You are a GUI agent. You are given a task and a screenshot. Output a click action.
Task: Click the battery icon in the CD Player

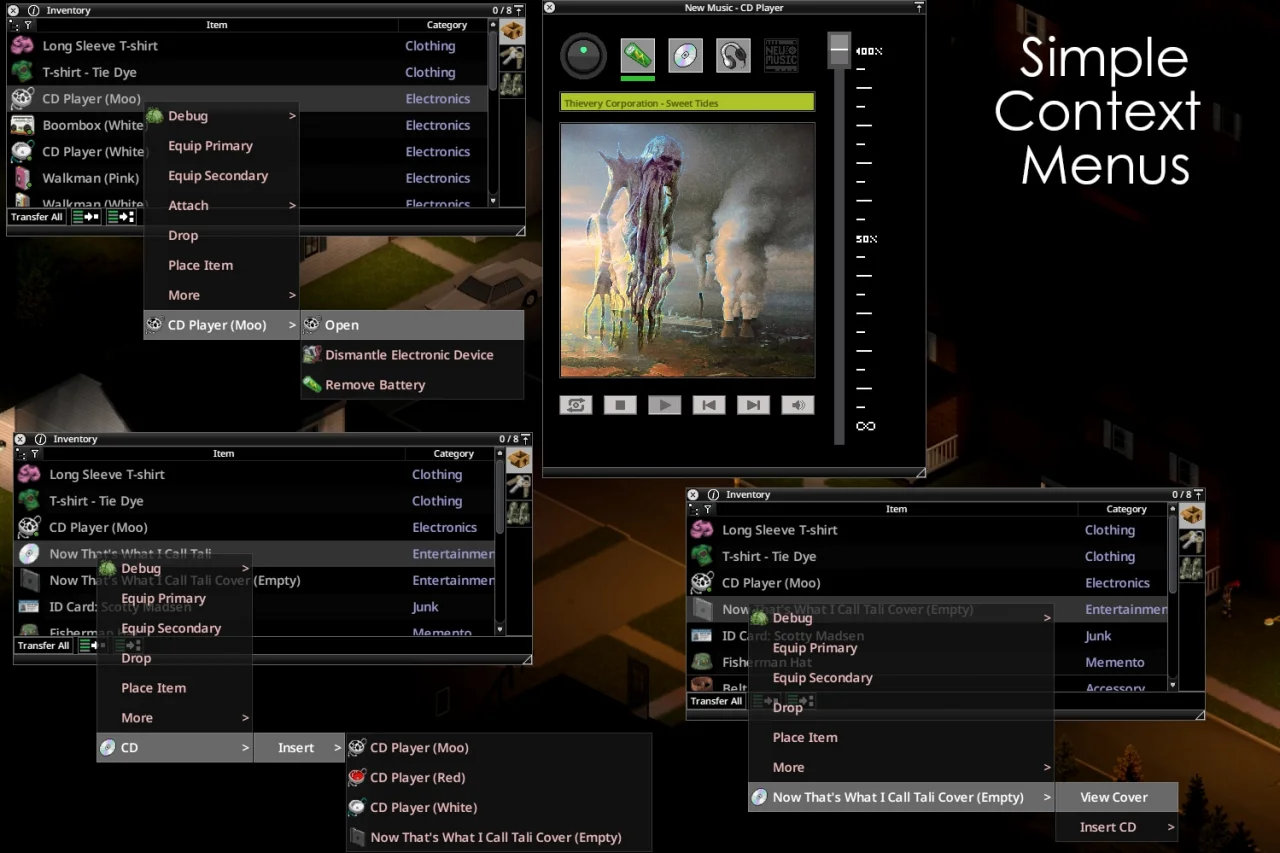click(x=637, y=56)
